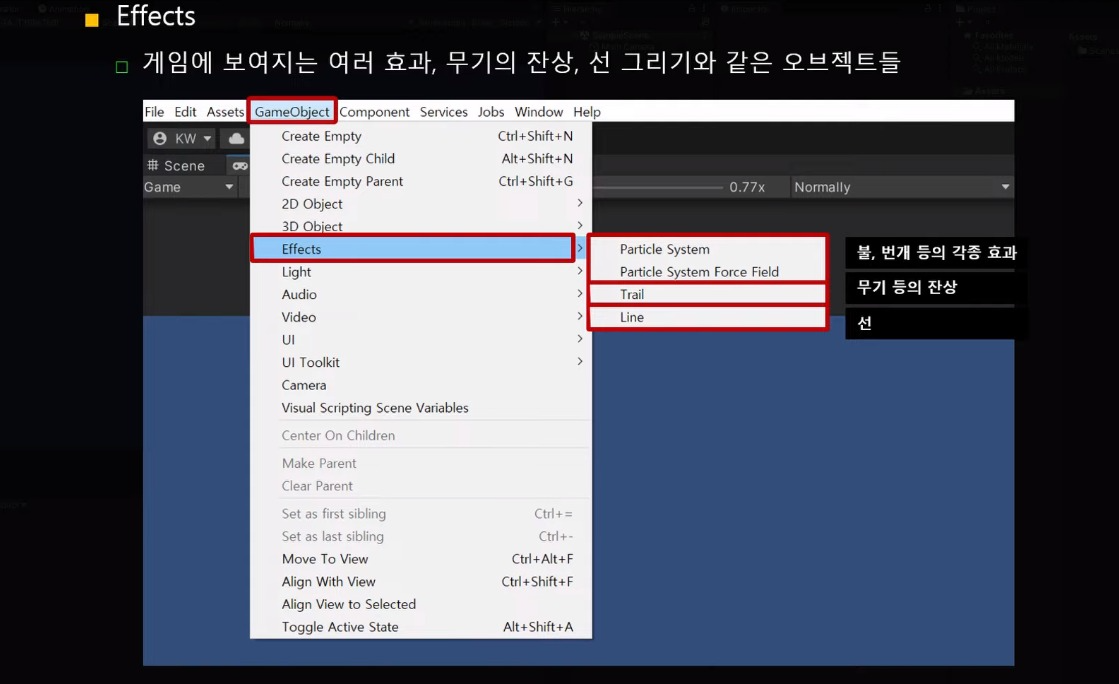Select Trail effect
The image size is (1119, 684).
pyautogui.click(x=707, y=294)
